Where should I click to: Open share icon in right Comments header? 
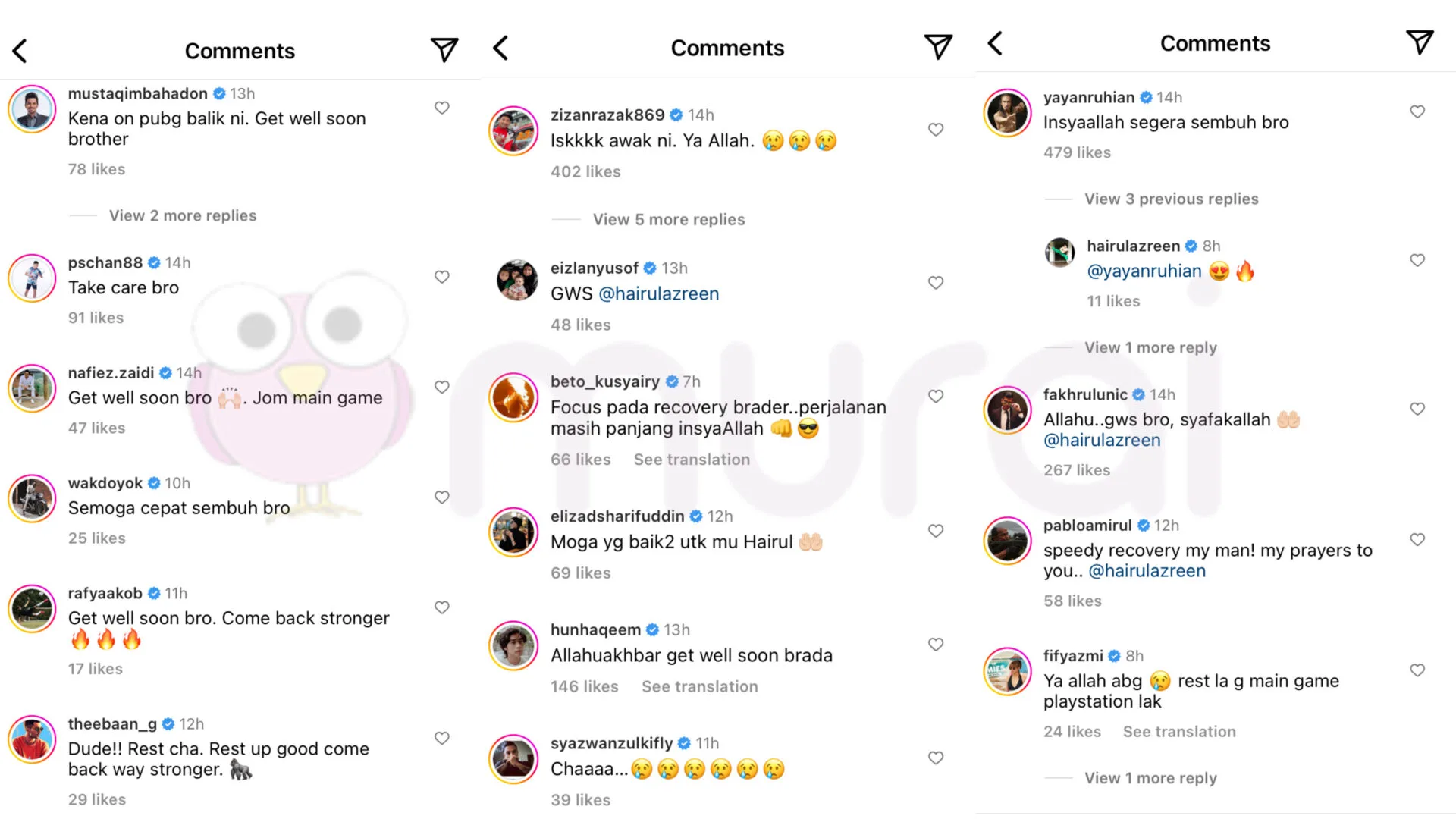tap(1420, 42)
